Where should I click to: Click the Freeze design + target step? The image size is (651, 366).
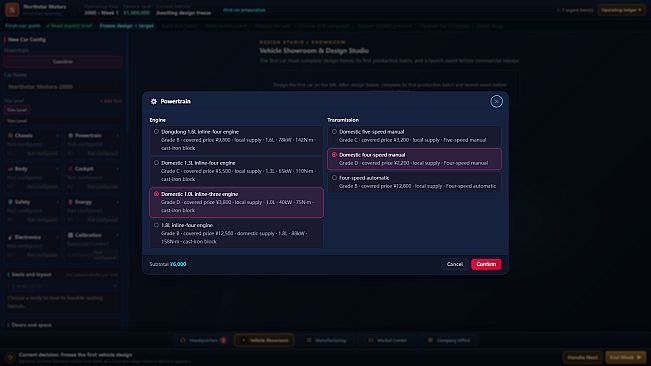pyautogui.click(x=127, y=26)
